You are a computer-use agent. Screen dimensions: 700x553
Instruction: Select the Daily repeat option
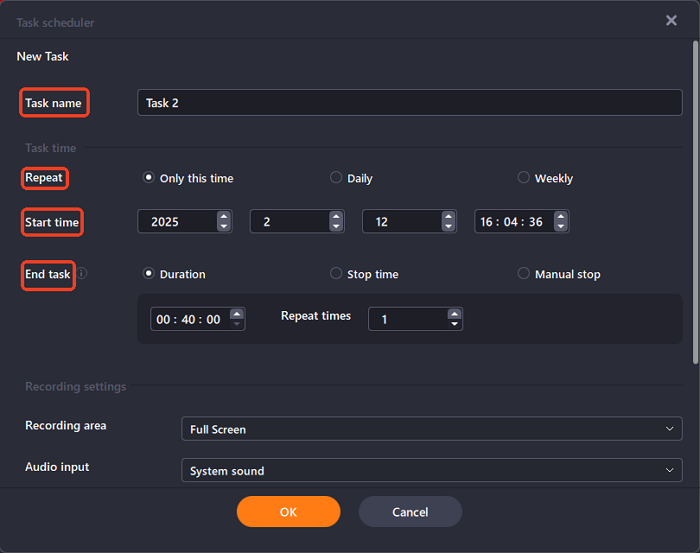(x=336, y=178)
